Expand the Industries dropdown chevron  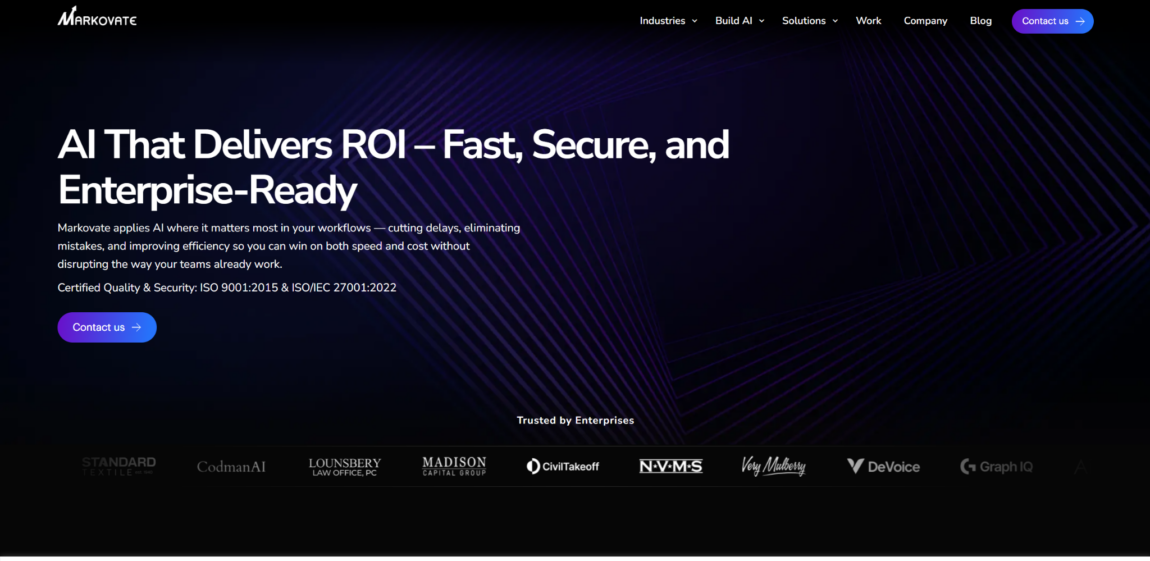[695, 21]
